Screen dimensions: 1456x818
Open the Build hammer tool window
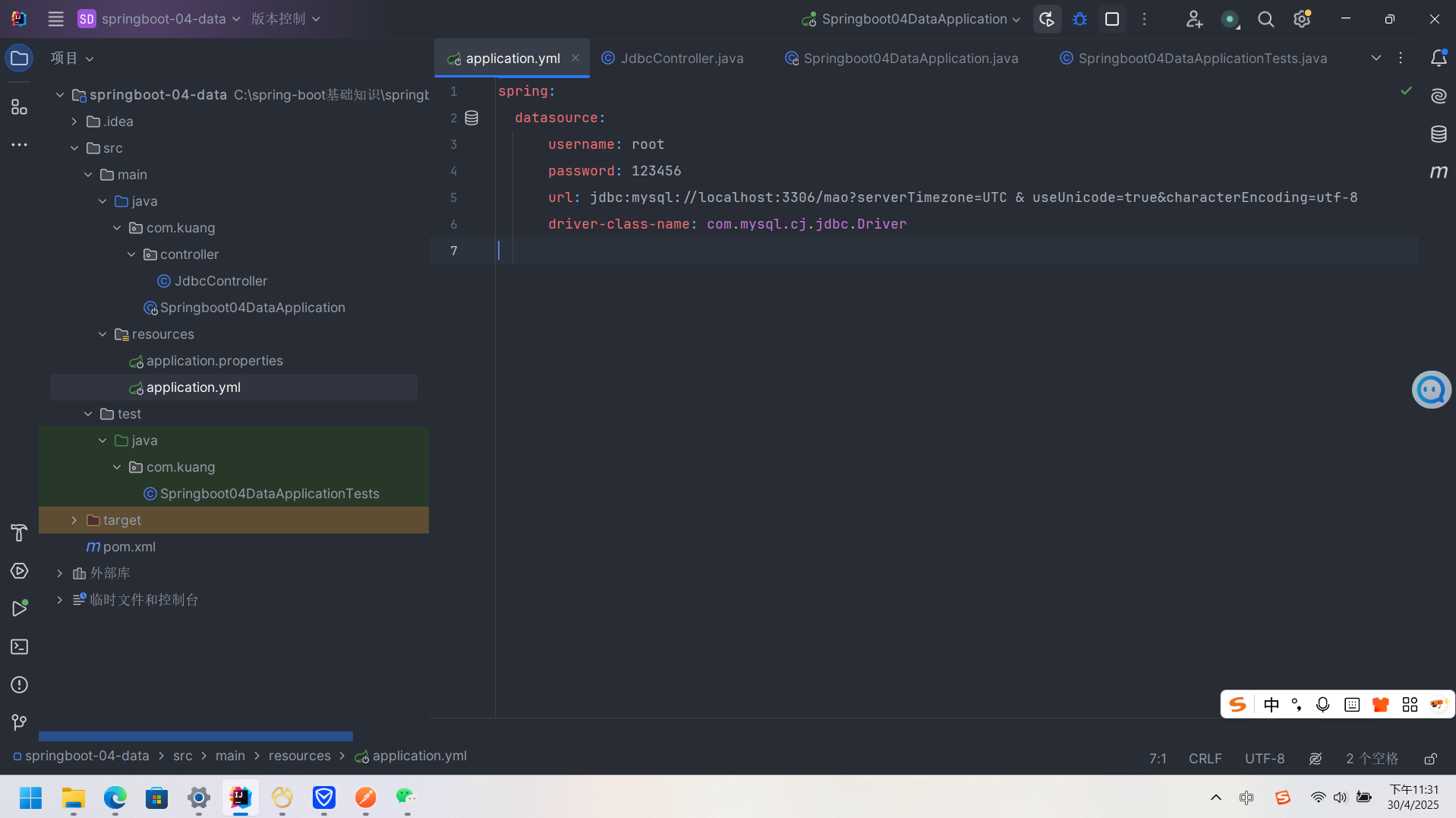19,532
